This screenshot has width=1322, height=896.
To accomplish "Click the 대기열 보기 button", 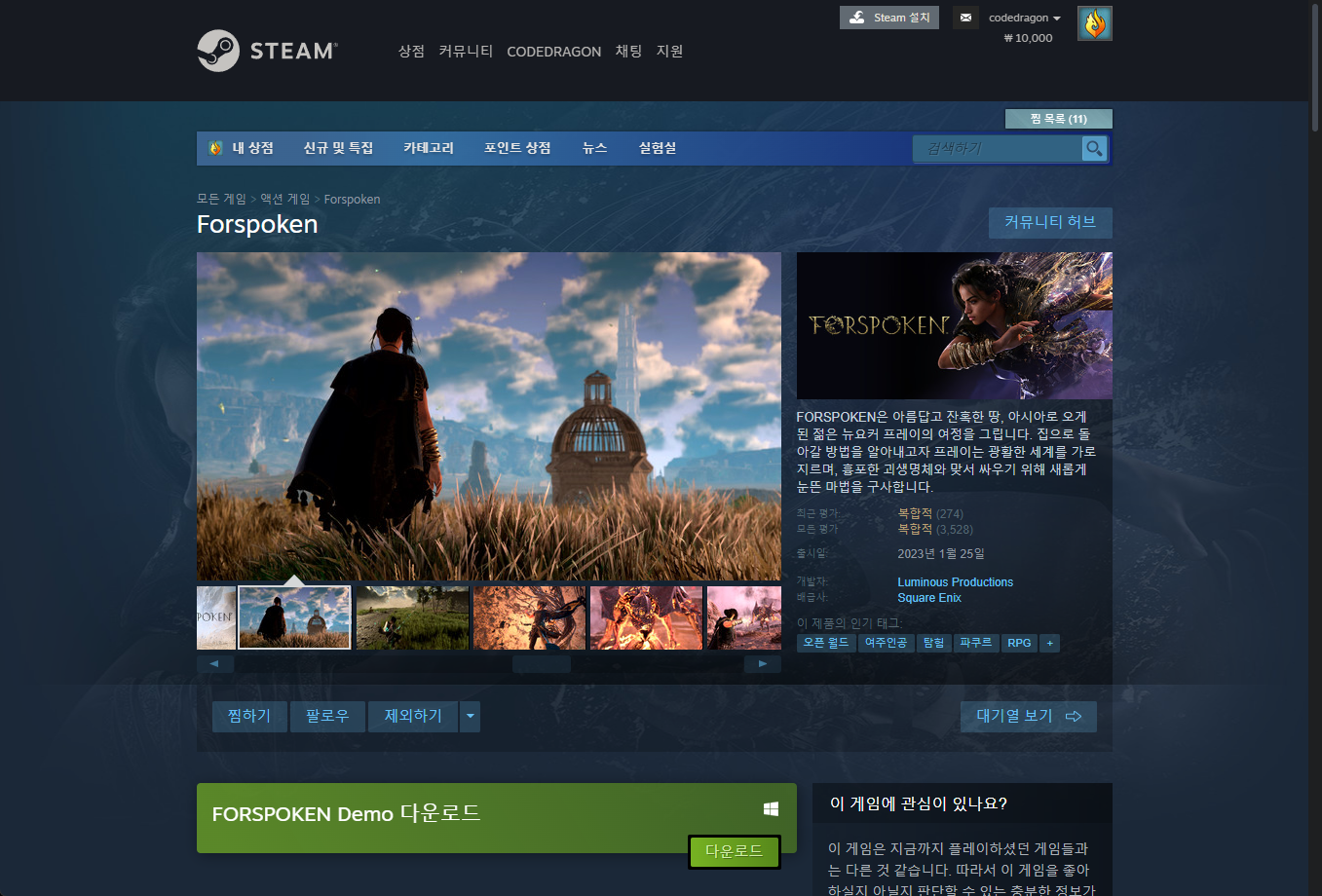I will point(1029,717).
